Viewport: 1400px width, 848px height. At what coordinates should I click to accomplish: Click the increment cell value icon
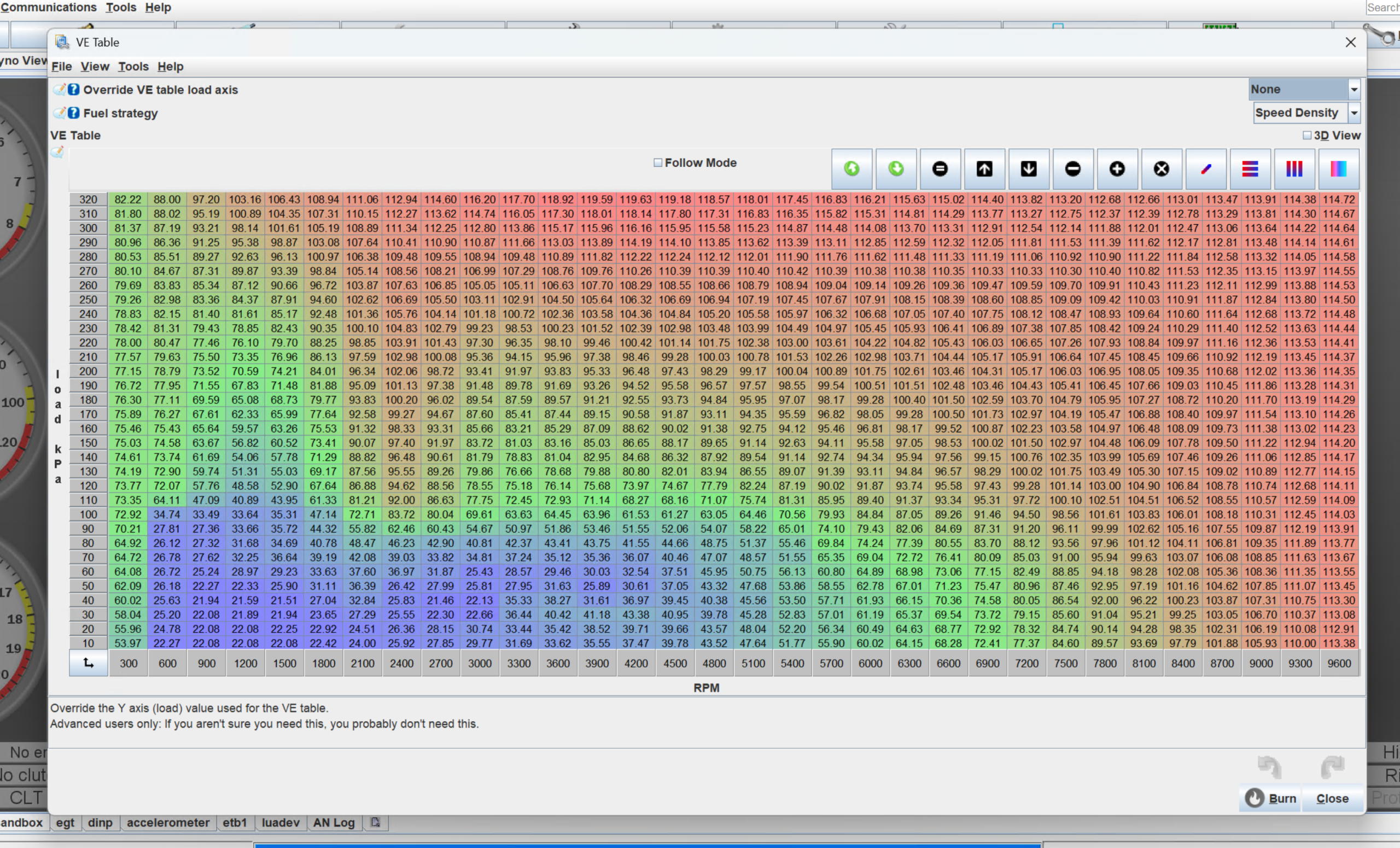pos(1117,169)
